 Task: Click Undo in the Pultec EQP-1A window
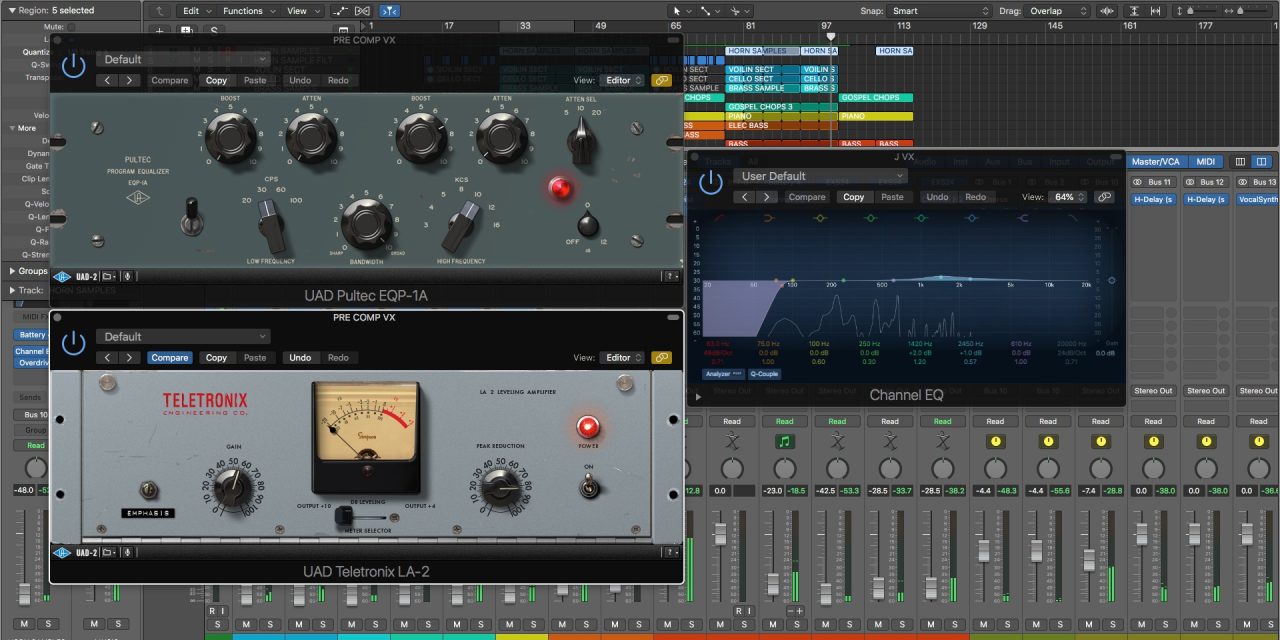[x=299, y=80]
